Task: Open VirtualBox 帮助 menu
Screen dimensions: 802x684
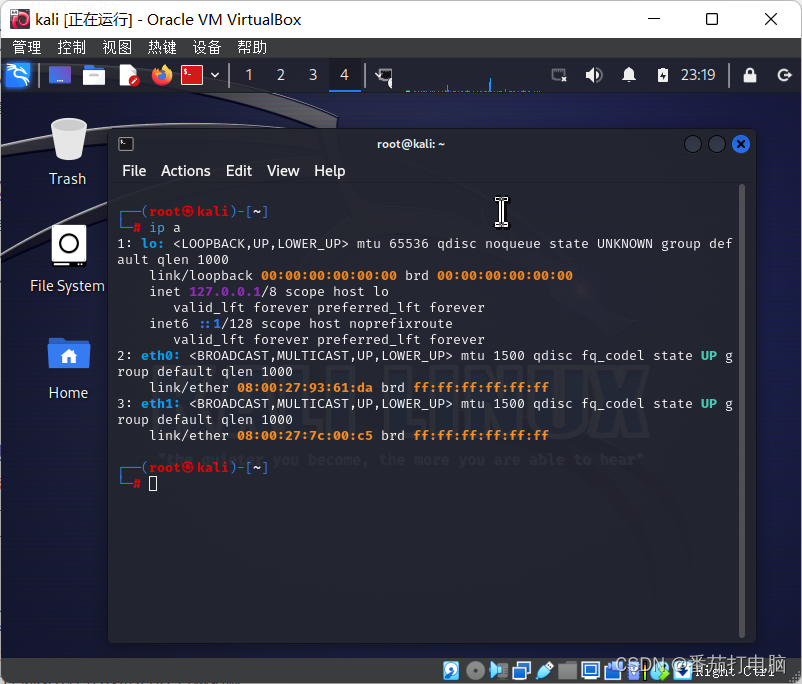Action: click(252, 48)
